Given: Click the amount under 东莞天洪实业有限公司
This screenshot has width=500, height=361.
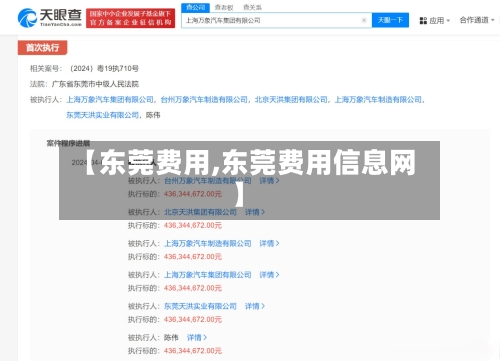Looking at the screenshot, I should click(x=193, y=319).
